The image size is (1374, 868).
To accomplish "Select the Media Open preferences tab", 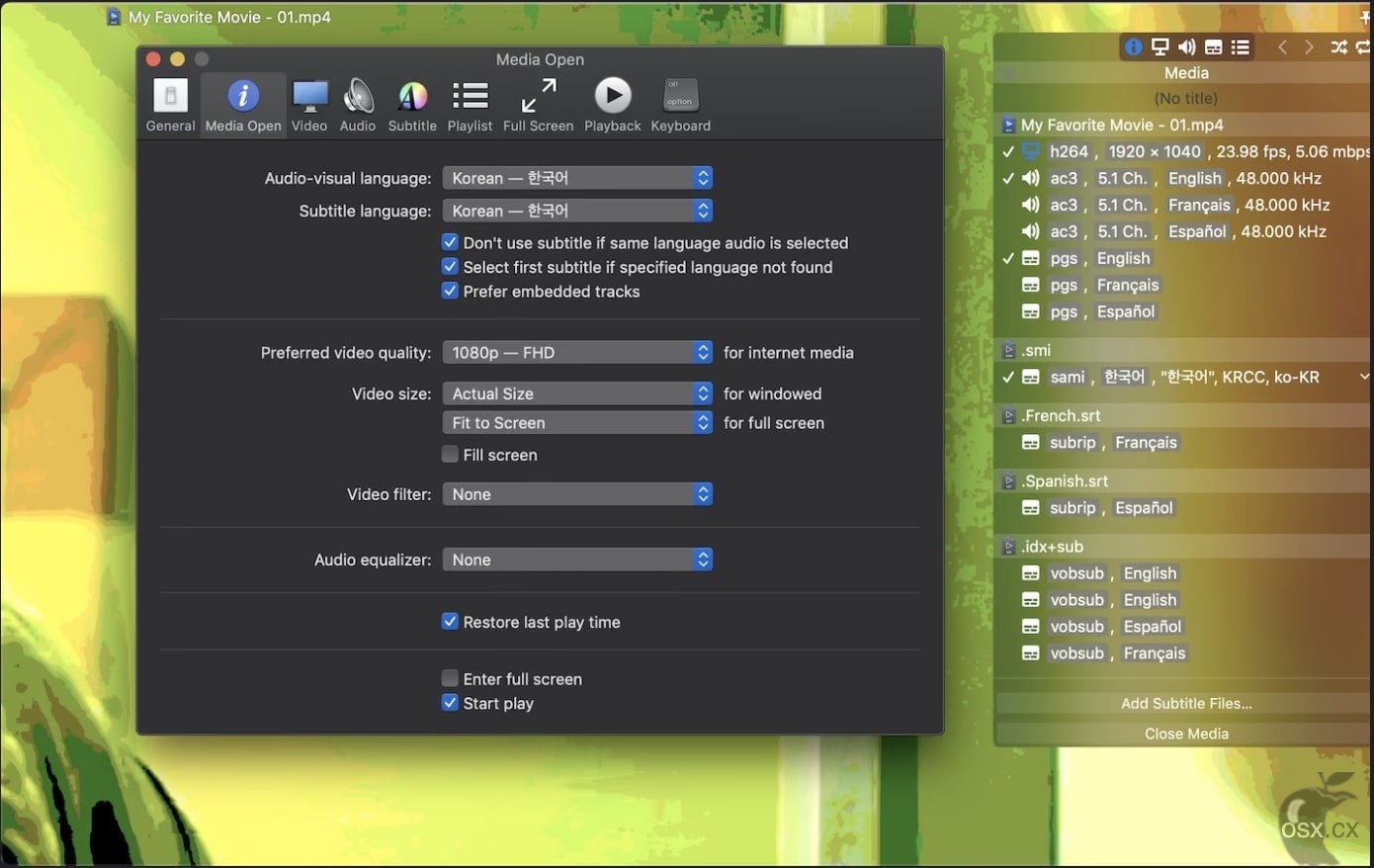I will (x=243, y=105).
